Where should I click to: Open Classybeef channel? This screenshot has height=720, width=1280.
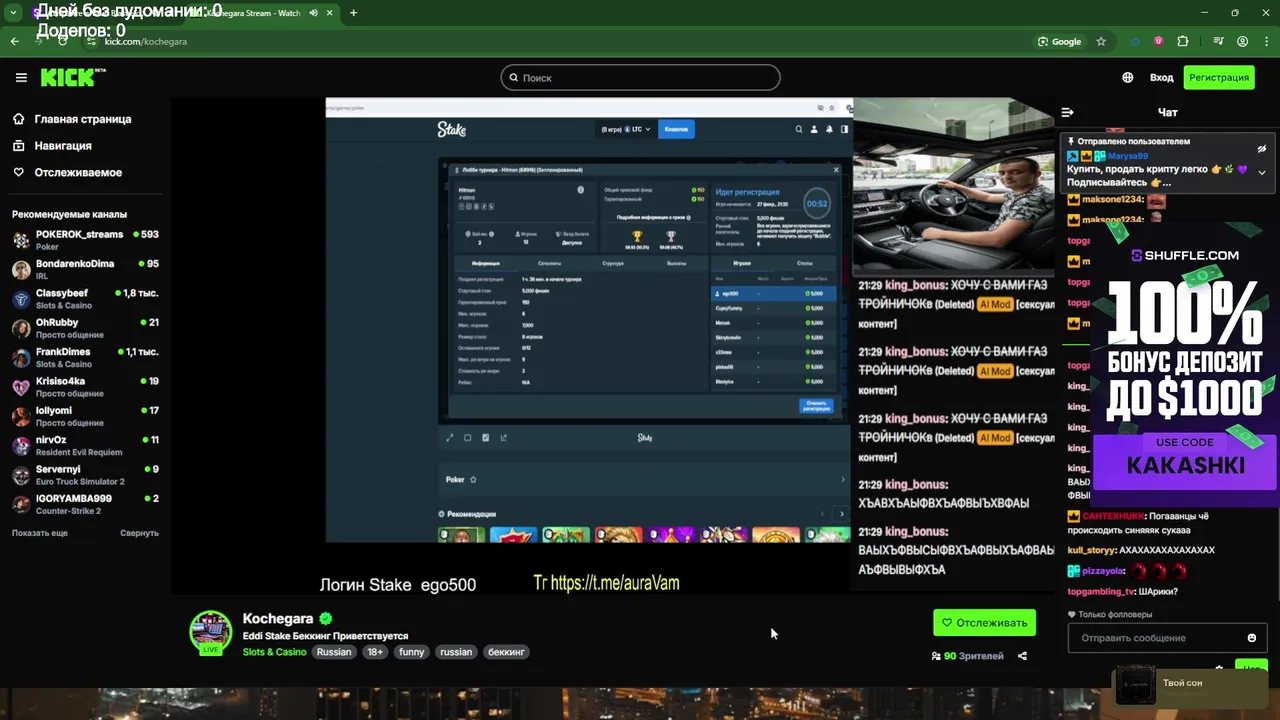(x=85, y=299)
